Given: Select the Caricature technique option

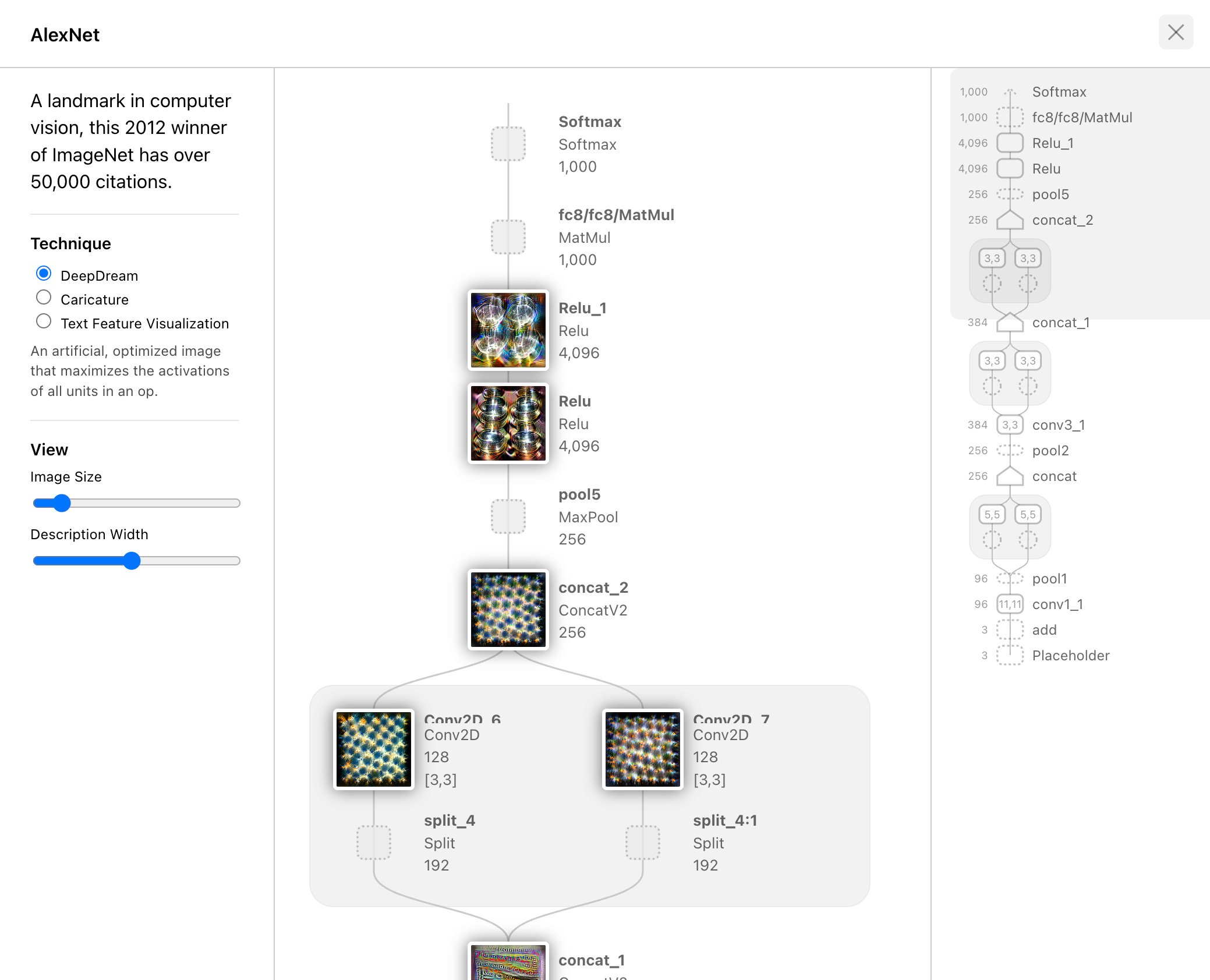Looking at the screenshot, I should (44, 298).
